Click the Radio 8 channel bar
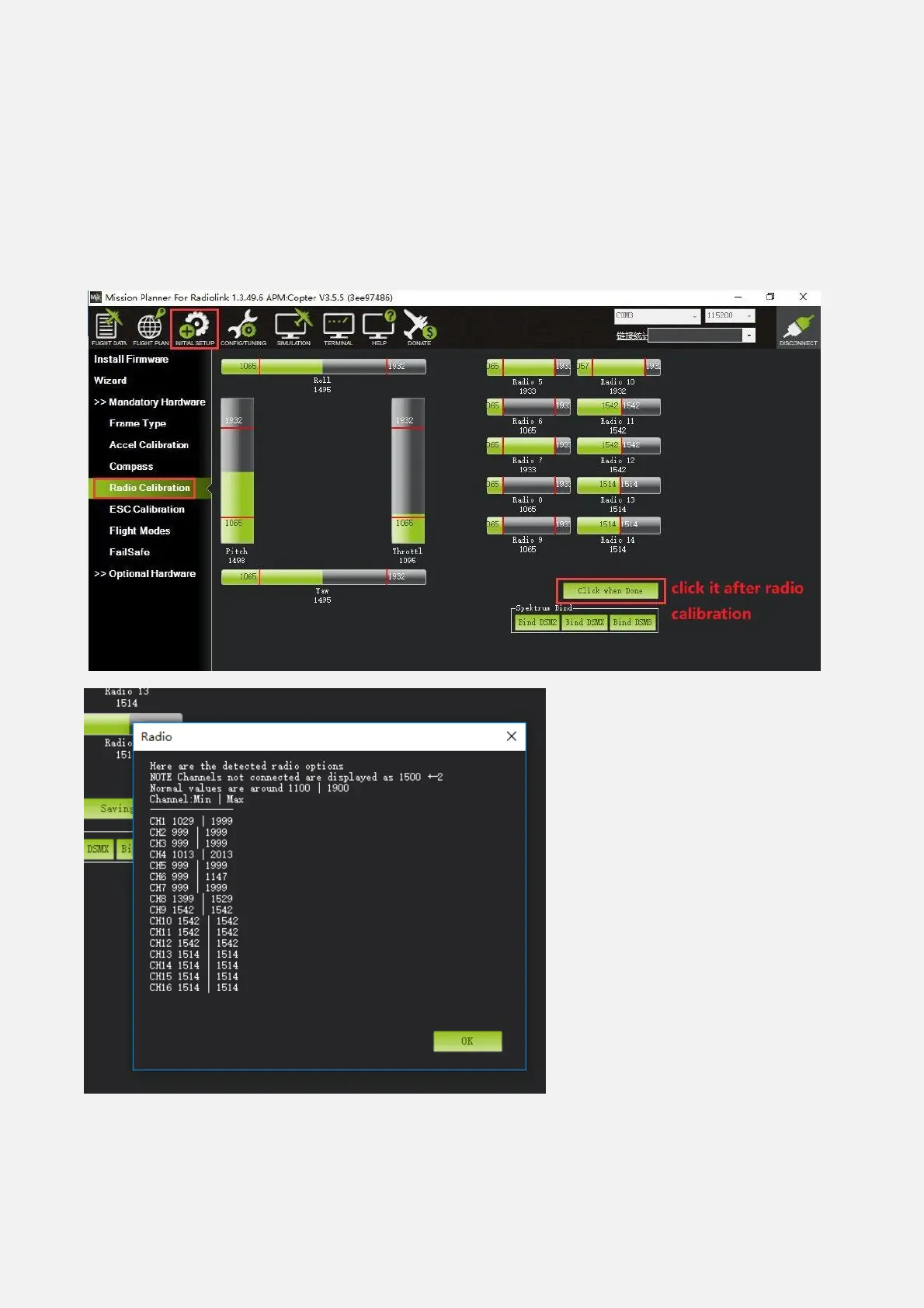The image size is (924, 1308). [528, 485]
